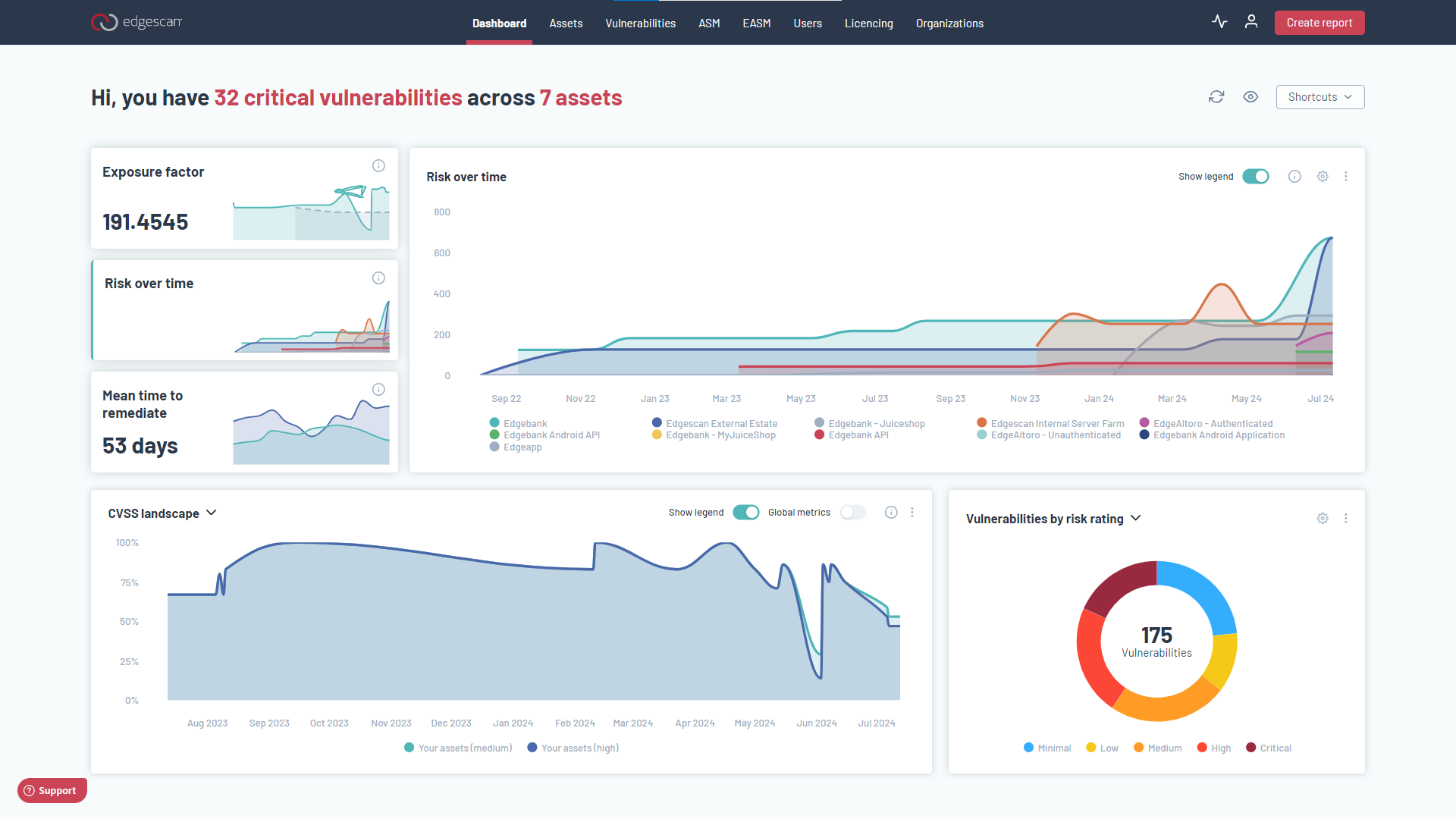Click the Create report button
Viewport: 1456px width, 819px height.
(x=1319, y=23)
